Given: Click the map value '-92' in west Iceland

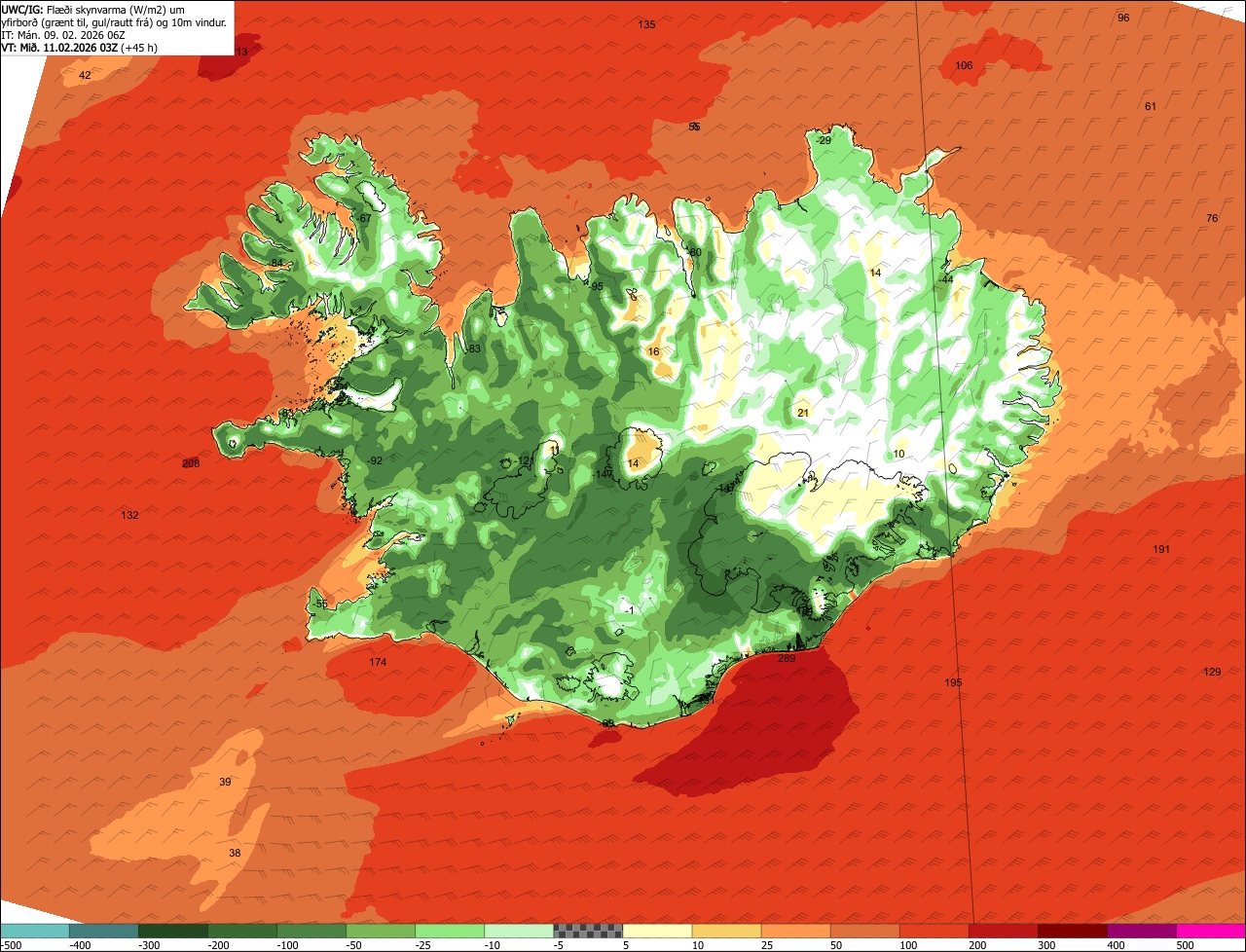Looking at the screenshot, I should pyautogui.click(x=375, y=460).
